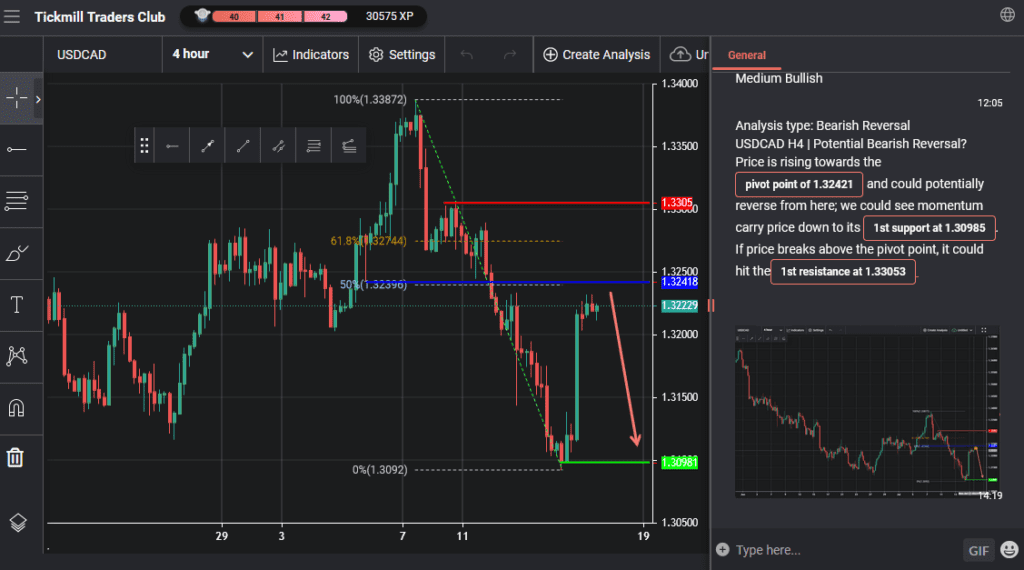This screenshot has height=570, width=1024.
Task: Switch to the General chat tab
Action: [747, 55]
